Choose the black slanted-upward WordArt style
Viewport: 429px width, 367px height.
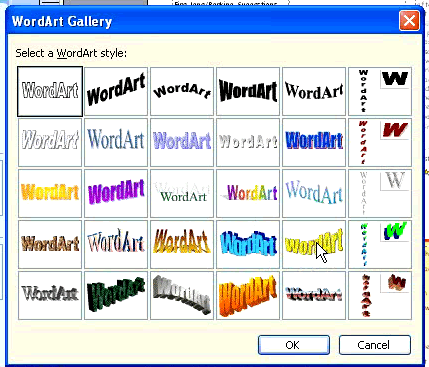[116, 91]
